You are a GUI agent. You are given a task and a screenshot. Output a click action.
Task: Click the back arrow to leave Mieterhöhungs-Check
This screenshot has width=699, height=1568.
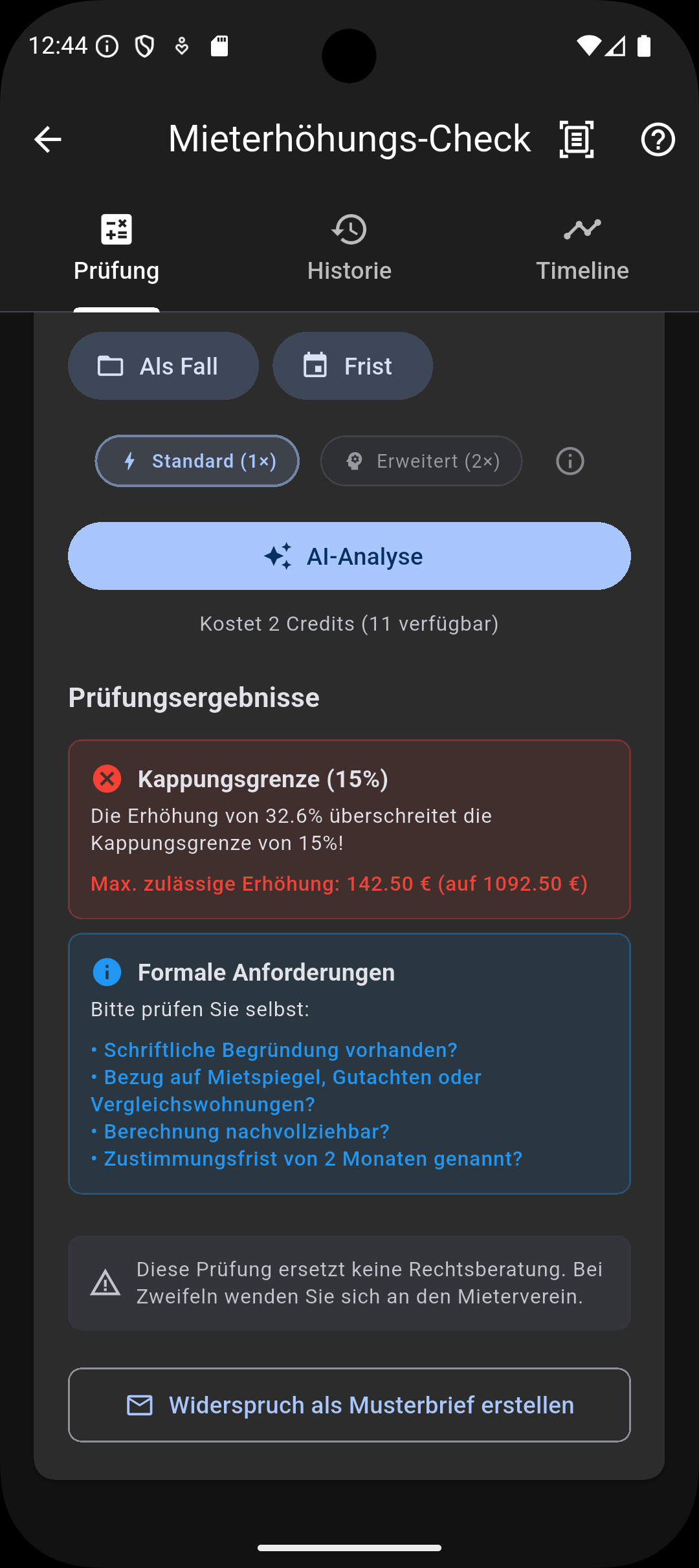(x=47, y=139)
